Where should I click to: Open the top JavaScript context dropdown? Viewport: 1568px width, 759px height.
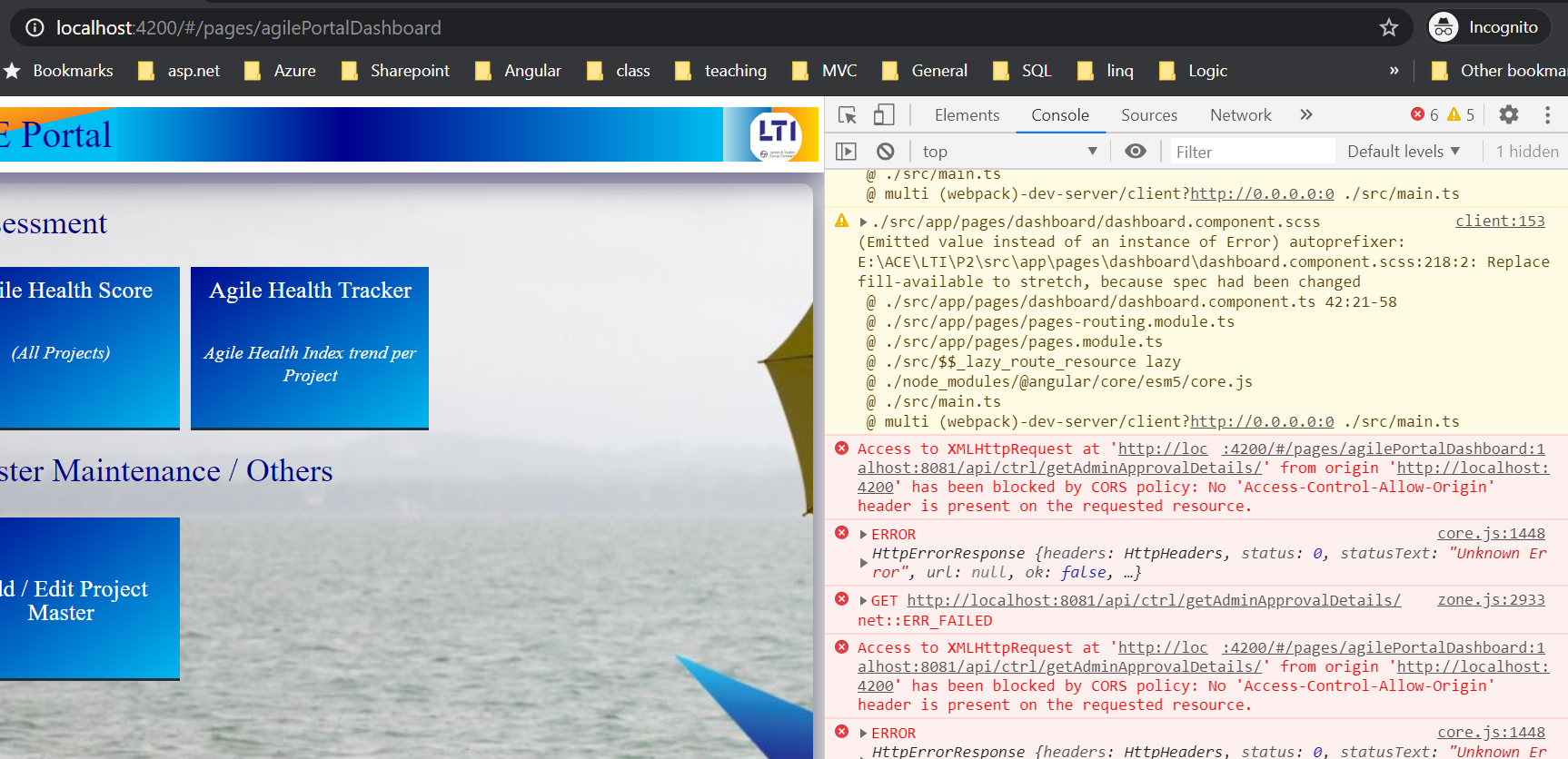pyautogui.click(x=1010, y=152)
